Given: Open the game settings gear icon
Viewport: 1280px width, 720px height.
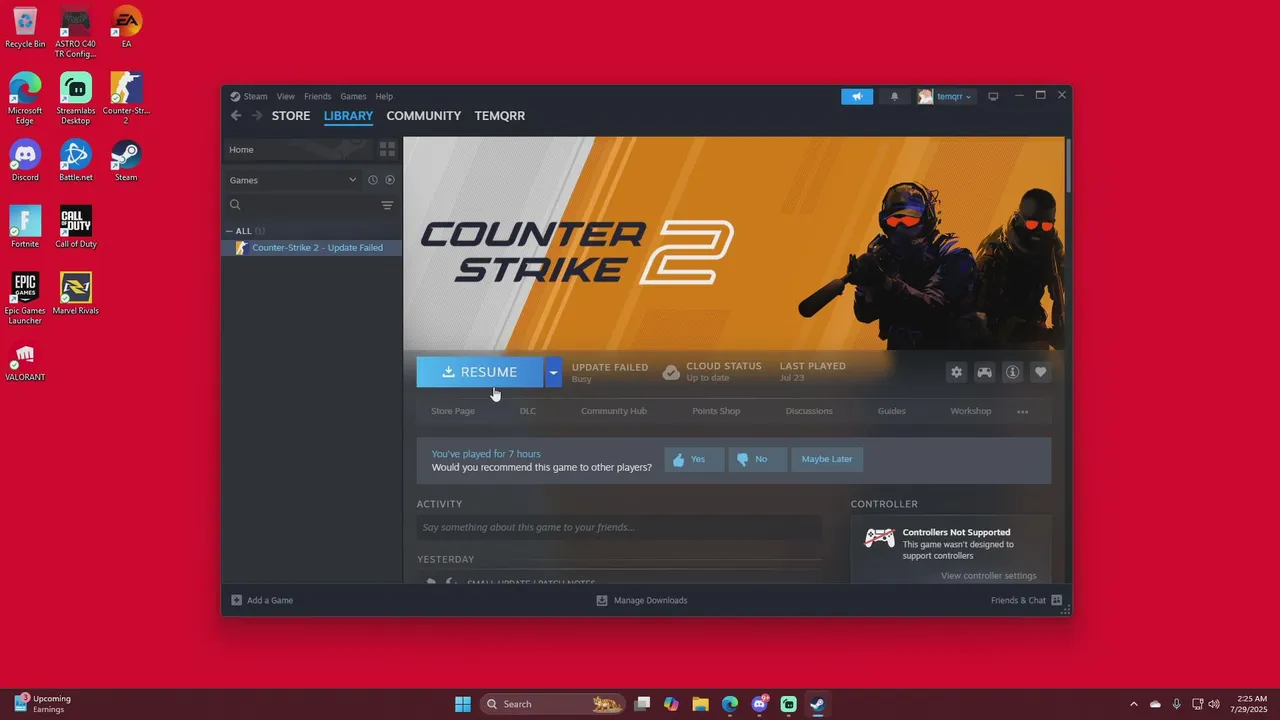Looking at the screenshot, I should click(956, 372).
